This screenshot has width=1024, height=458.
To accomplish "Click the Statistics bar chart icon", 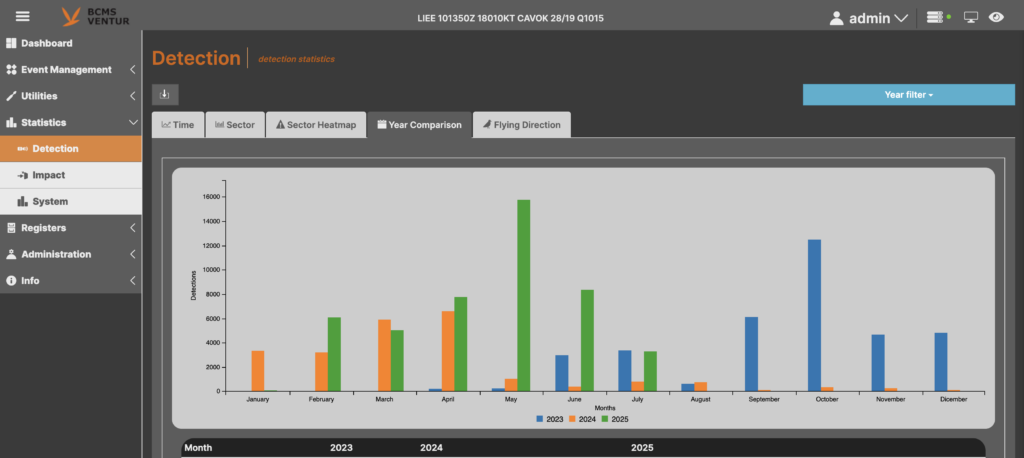I will point(10,122).
